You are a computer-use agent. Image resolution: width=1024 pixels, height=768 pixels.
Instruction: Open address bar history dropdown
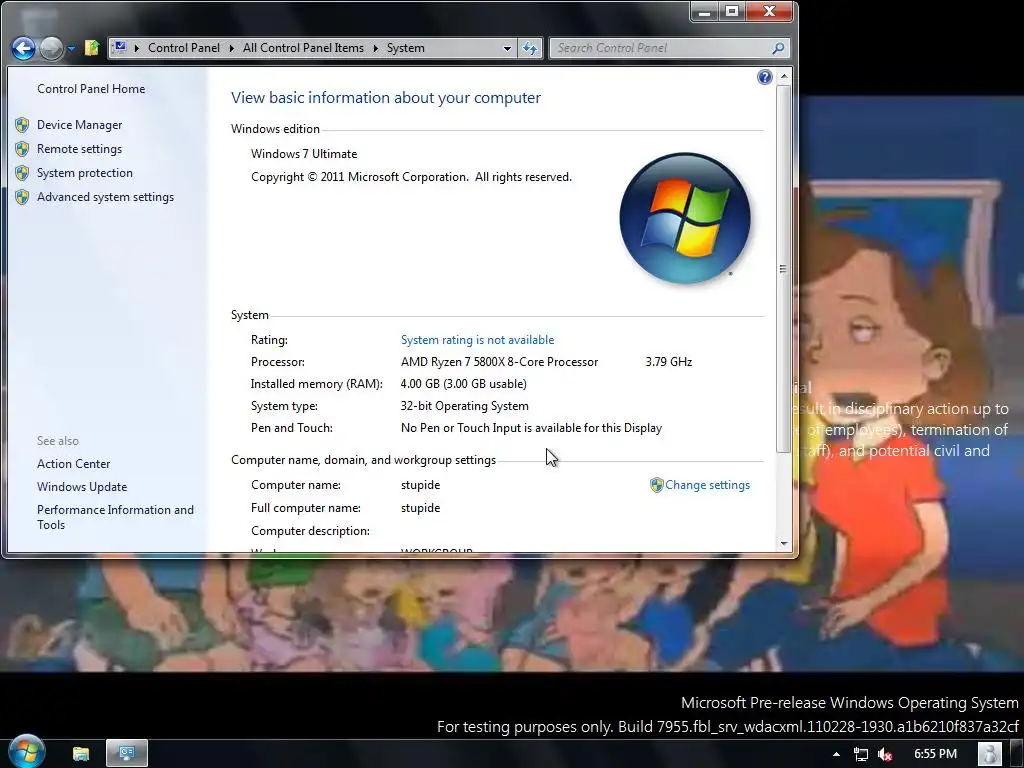tap(507, 48)
